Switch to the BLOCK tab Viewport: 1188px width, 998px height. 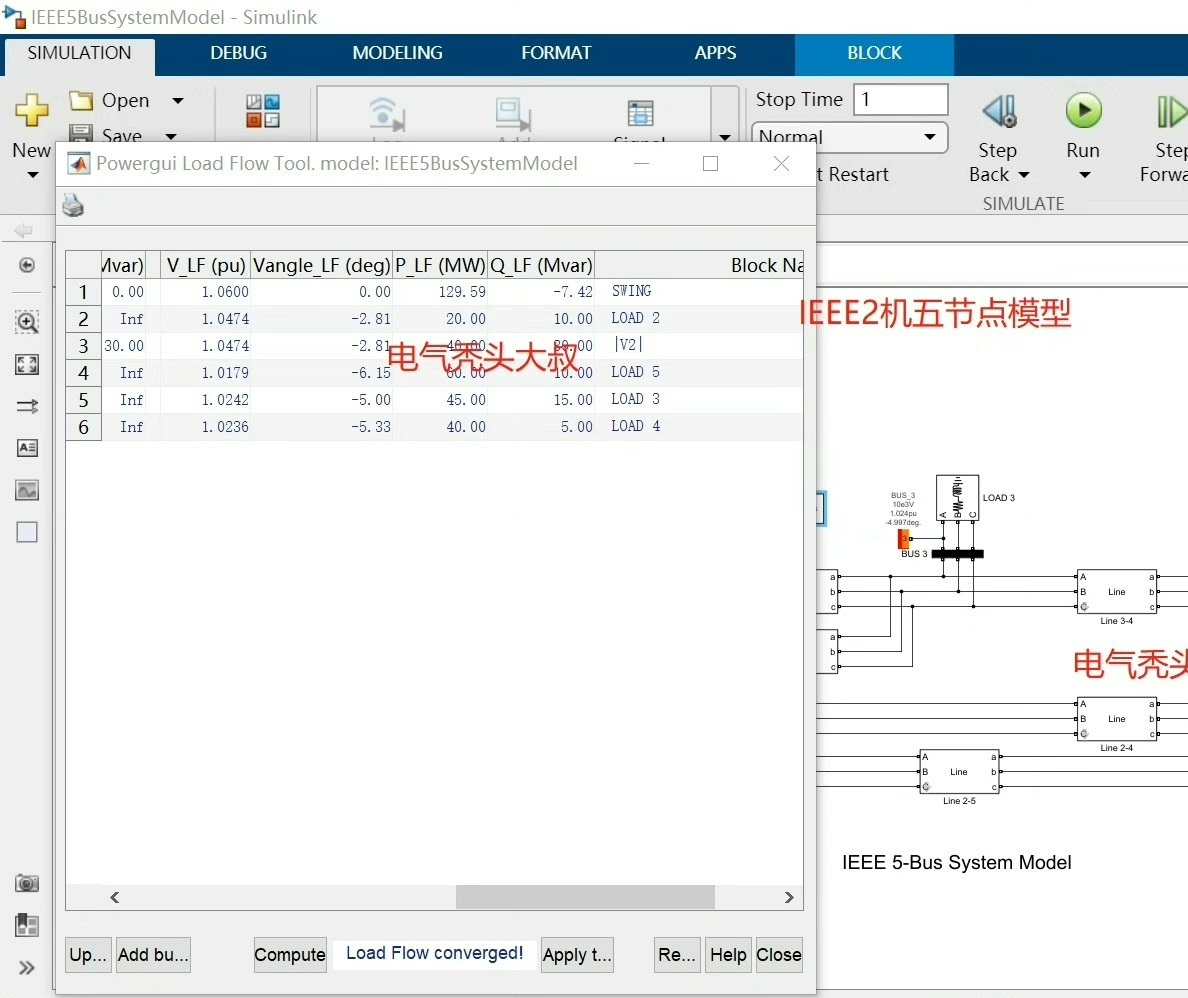pyautogui.click(x=874, y=53)
